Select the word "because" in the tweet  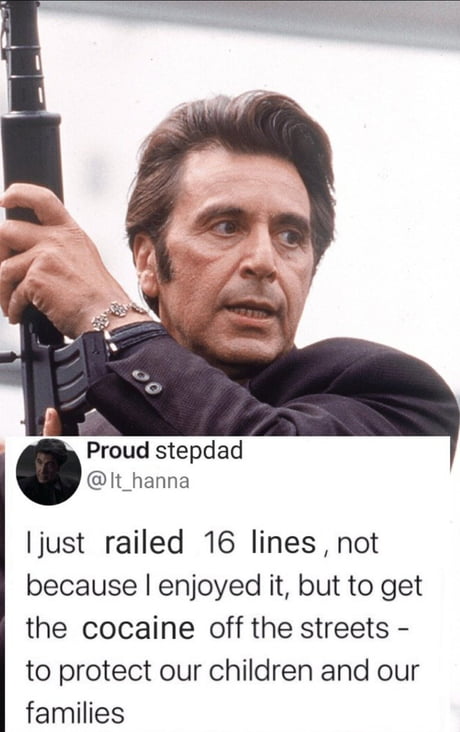pyautogui.click(x=81, y=585)
